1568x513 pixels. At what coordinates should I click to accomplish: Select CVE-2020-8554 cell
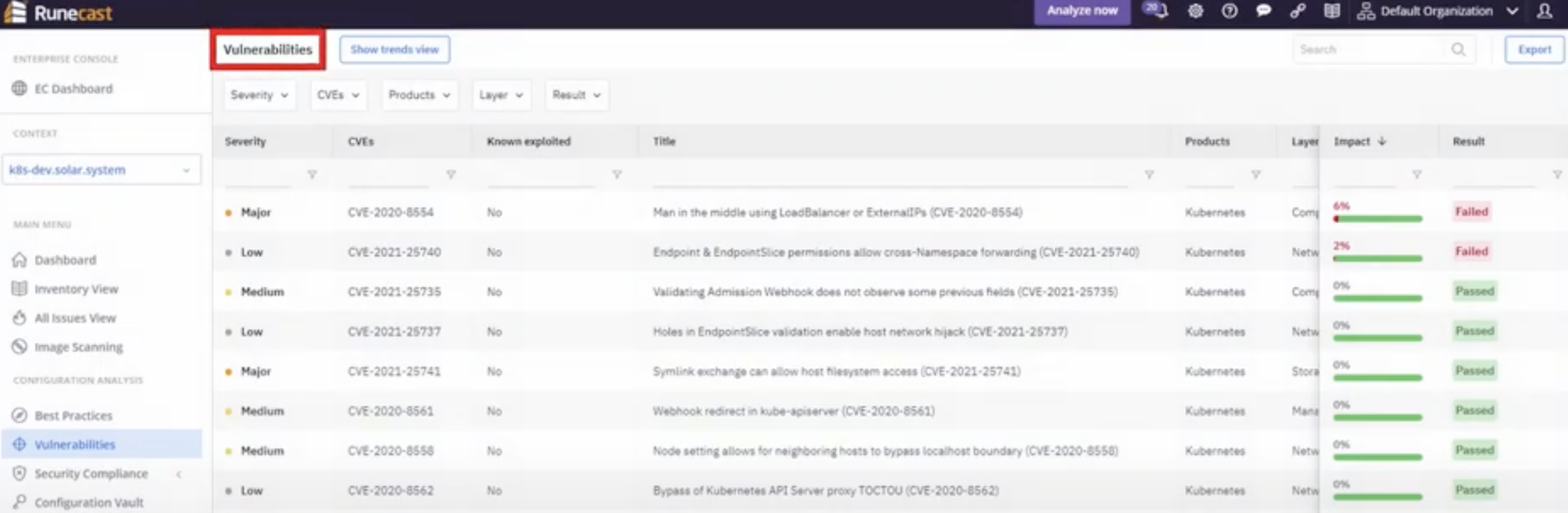391,213
